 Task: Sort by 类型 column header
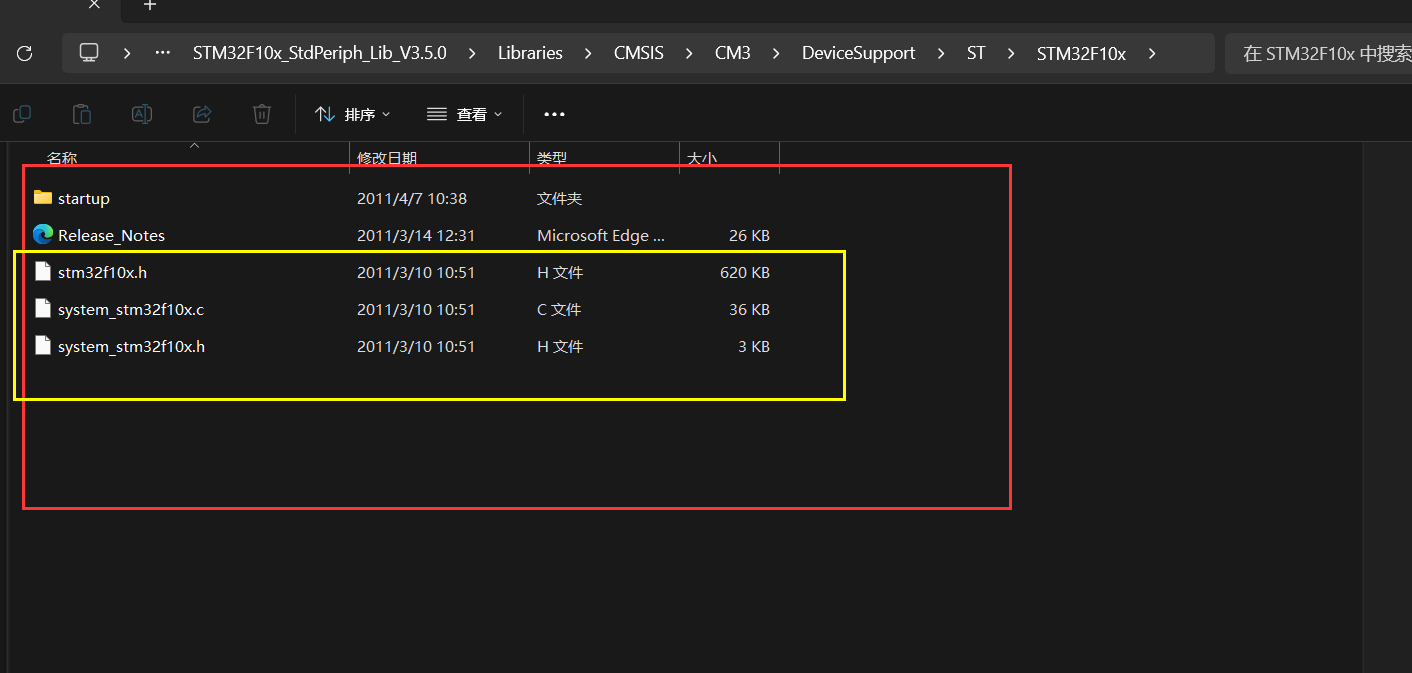pyautogui.click(x=552, y=158)
